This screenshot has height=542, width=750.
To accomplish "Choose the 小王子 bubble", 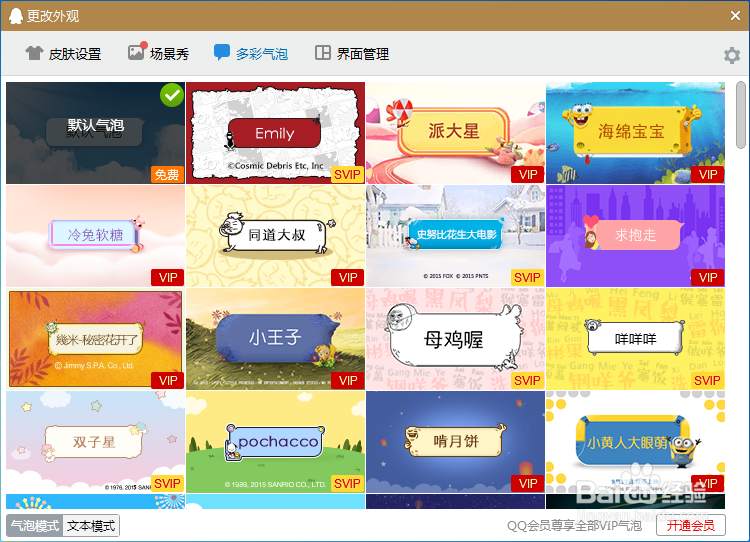I will point(275,339).
